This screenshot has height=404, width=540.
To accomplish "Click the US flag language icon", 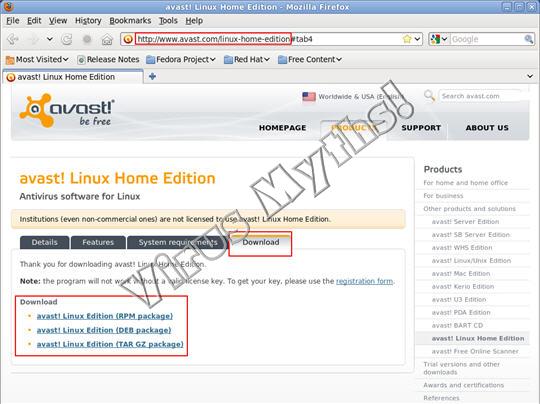I will [309, 96].
